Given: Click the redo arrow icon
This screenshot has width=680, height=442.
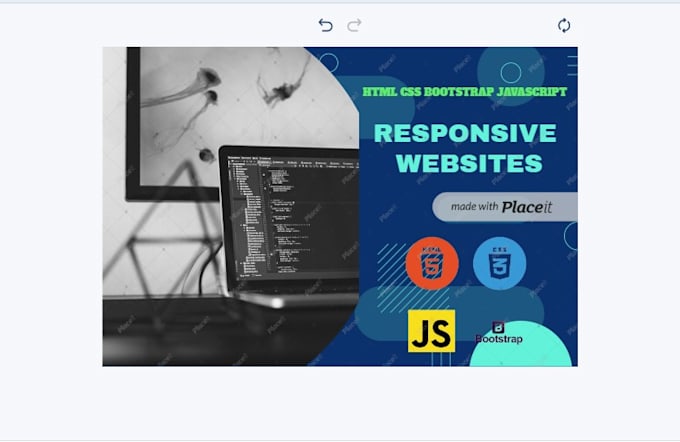Looking at the screenshot, I should coord(354,25).
